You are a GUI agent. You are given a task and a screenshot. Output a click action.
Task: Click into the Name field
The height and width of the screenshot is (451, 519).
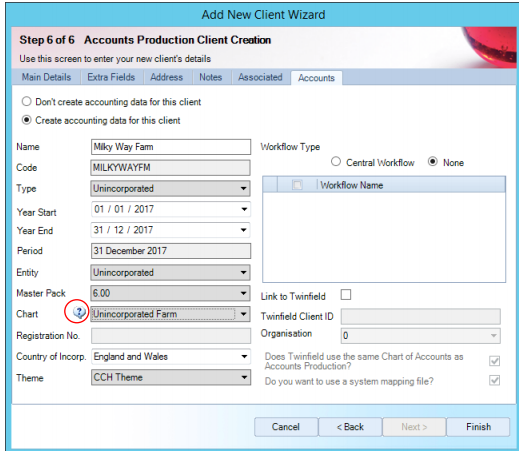[171, 147]
